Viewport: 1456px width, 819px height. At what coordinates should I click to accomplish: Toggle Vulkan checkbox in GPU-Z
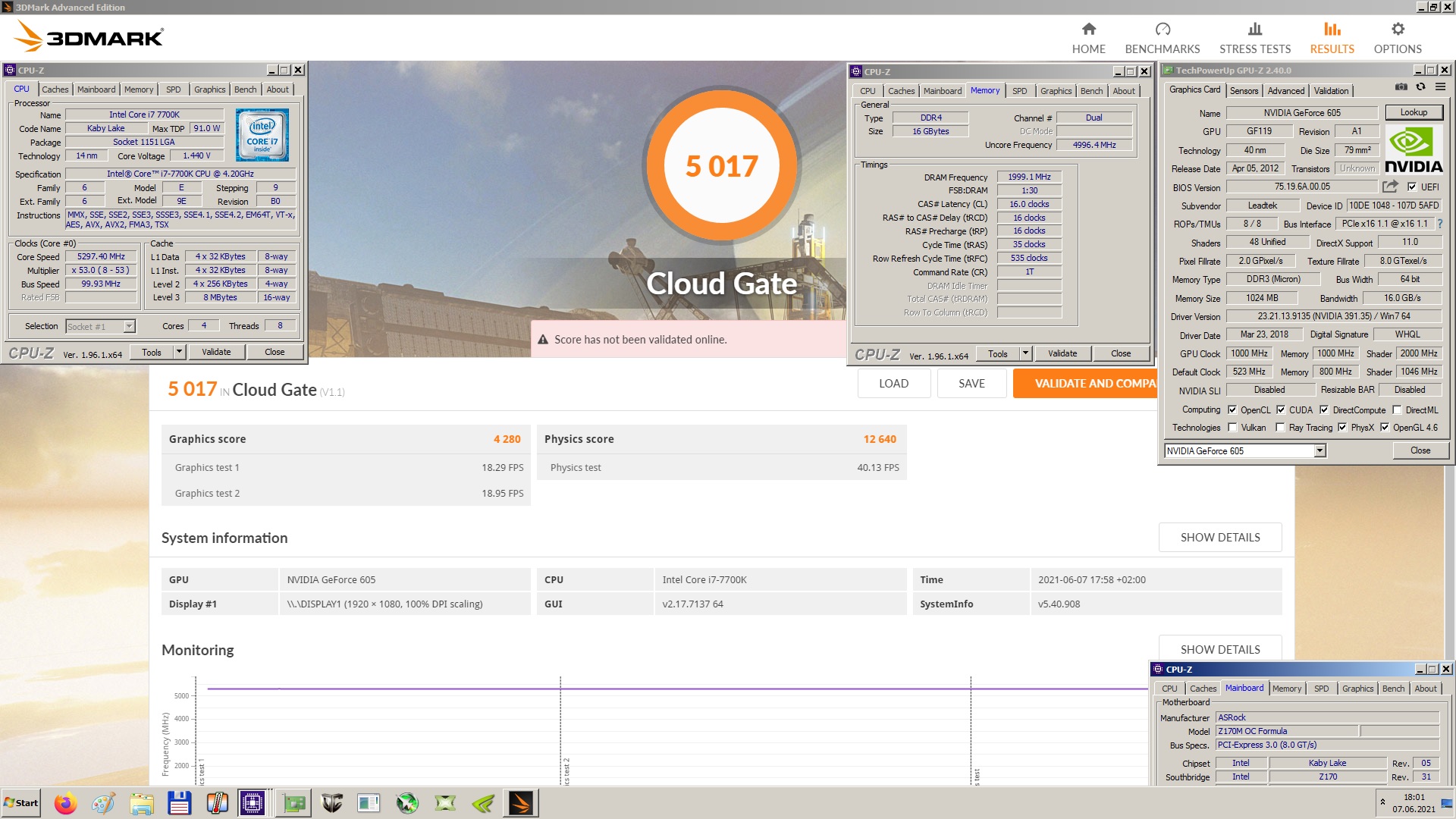(x=1232, y=428)
